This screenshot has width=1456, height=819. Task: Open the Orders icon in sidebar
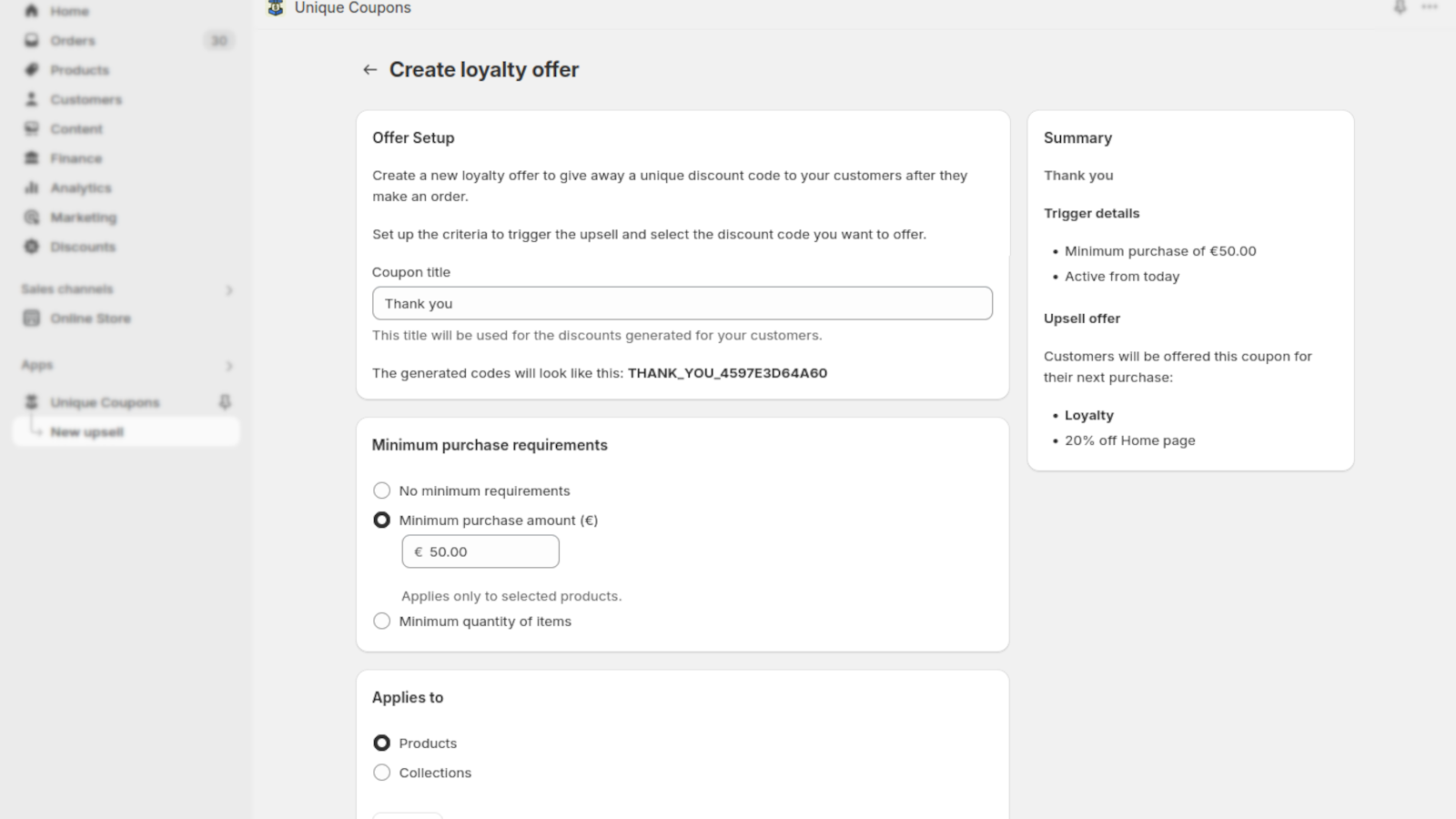pyautogui.click(x=32, y=40)
